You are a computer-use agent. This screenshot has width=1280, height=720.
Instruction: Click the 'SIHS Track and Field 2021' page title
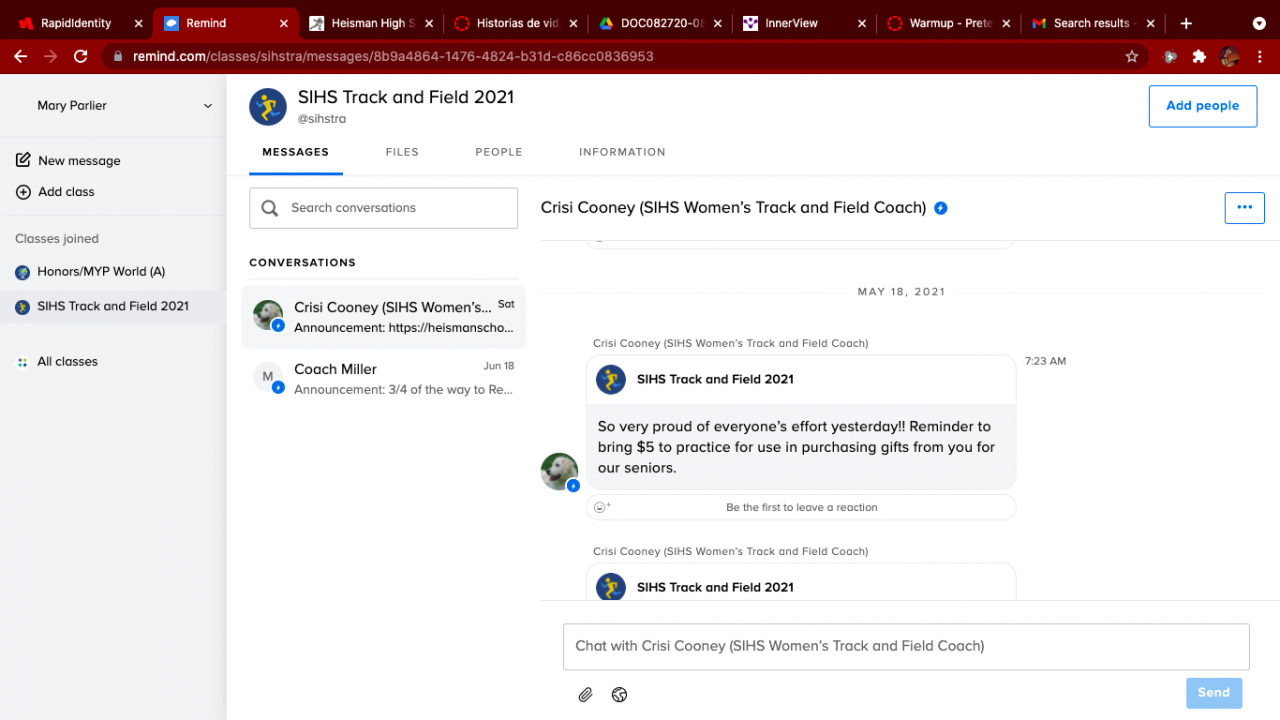coord(406,97)
